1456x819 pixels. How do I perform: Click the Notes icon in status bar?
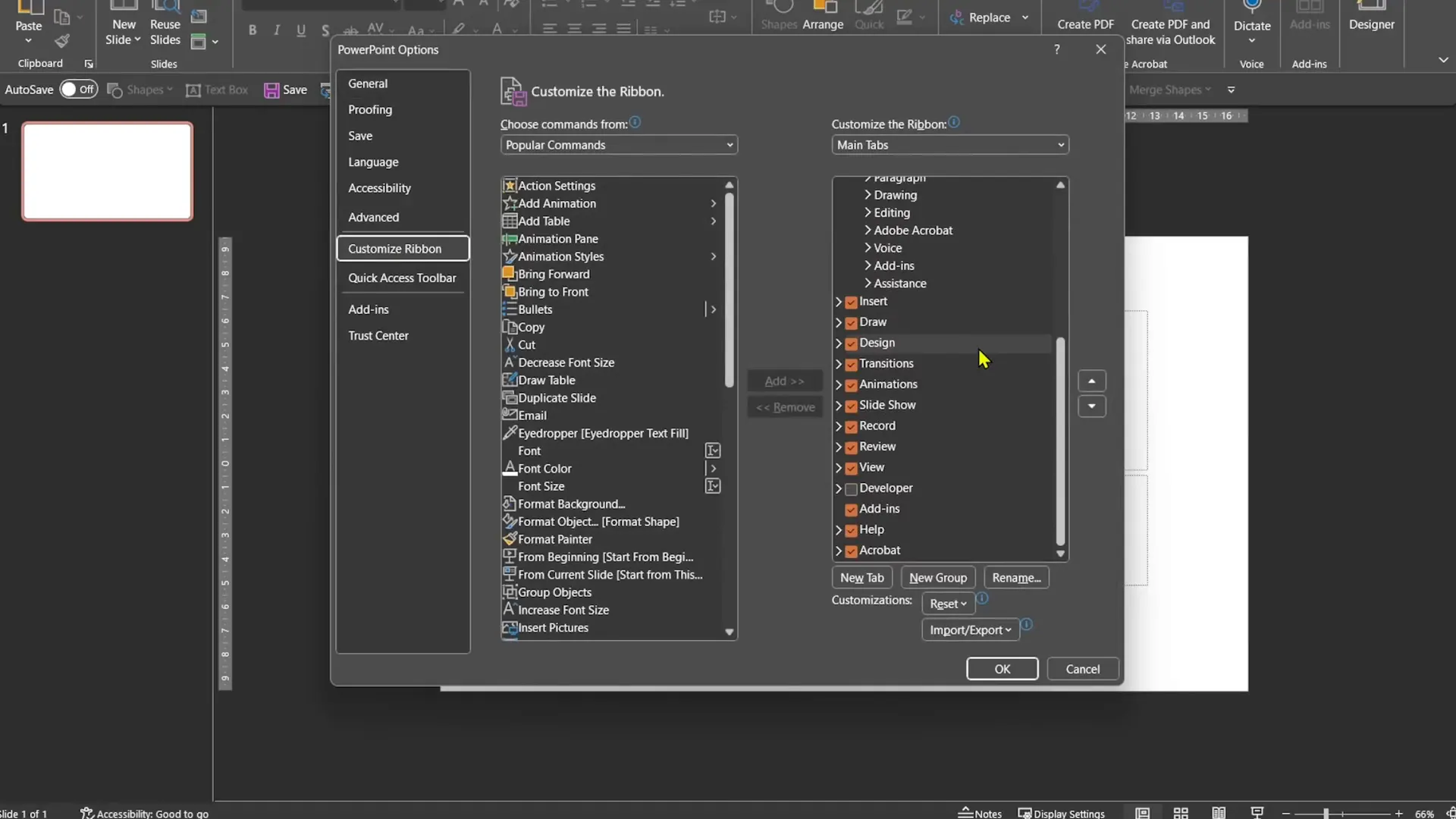[x=965, y=813]
